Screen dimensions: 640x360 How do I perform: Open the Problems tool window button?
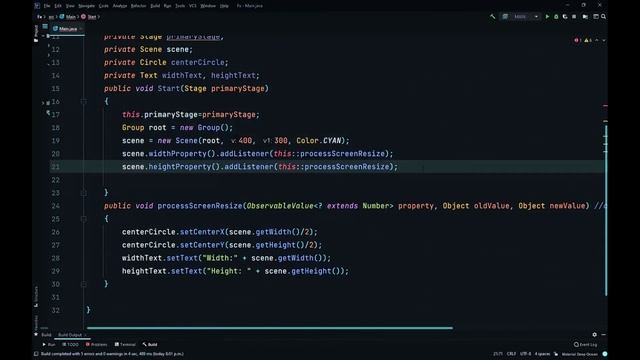97,344
